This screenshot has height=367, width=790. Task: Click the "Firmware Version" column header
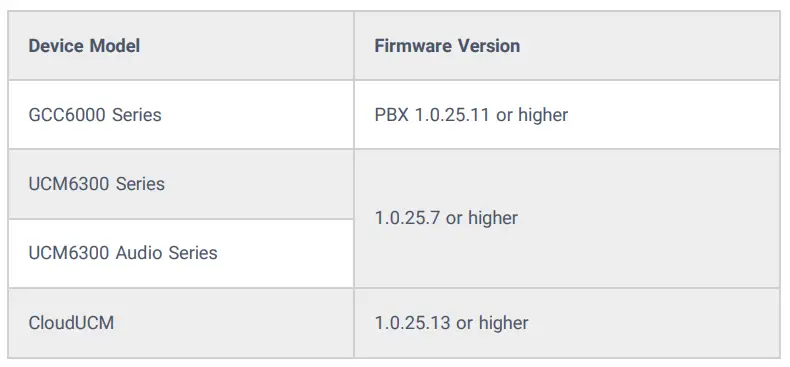(567, 45)
